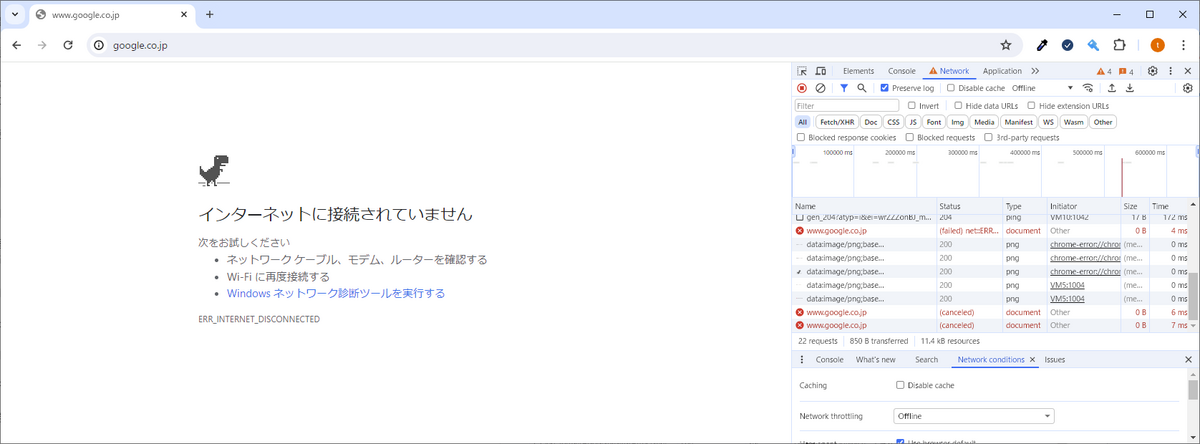Image resolution: width=1200 pixels, height=444 pixels.
Task: Export the HAR file
Action: [x=1130, y=88]
